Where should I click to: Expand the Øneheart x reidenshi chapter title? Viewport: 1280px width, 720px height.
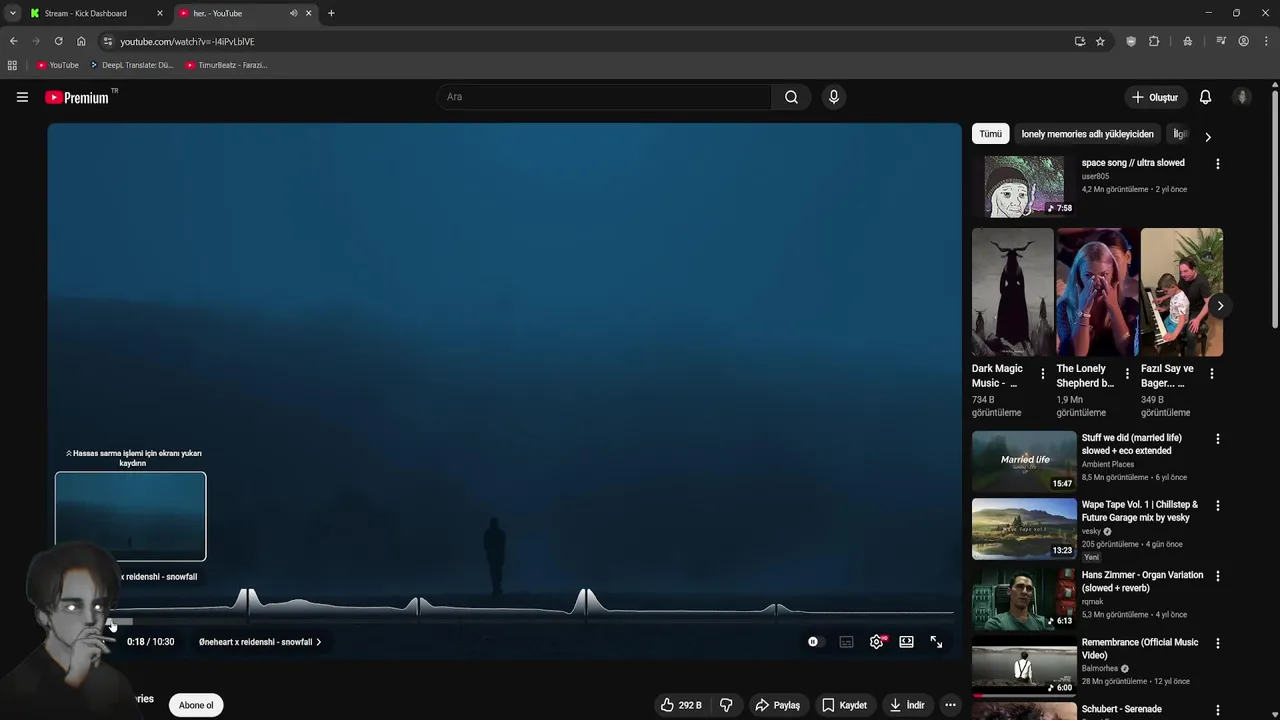point(260,642)
